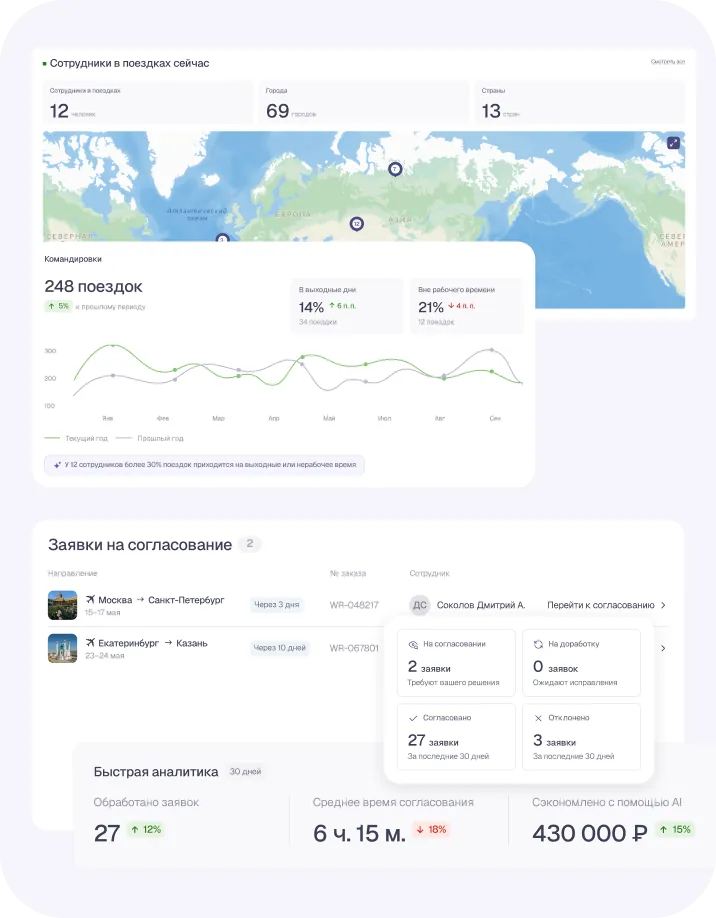This screenshot has height=918, width=716.
Task: Click the green dot before Сотрудники в поездках сейчас
Action: pos(44,63)
